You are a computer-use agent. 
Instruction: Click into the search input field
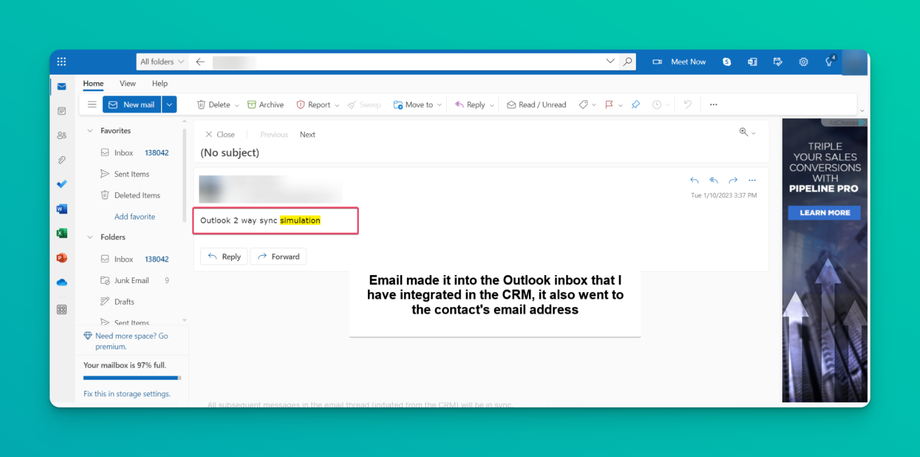[x=405, y=62]
